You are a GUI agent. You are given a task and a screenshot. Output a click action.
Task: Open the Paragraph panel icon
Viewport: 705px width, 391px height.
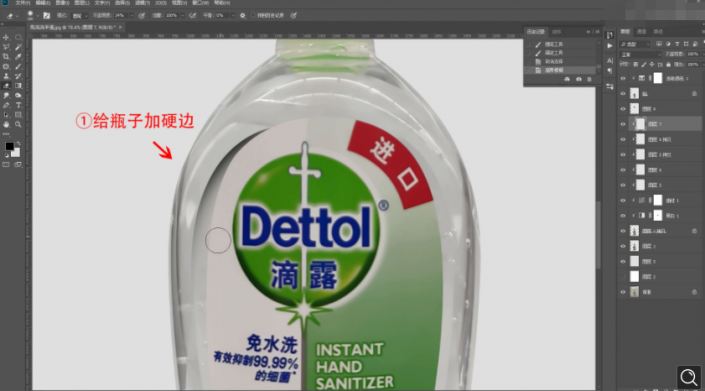[610, 71]
